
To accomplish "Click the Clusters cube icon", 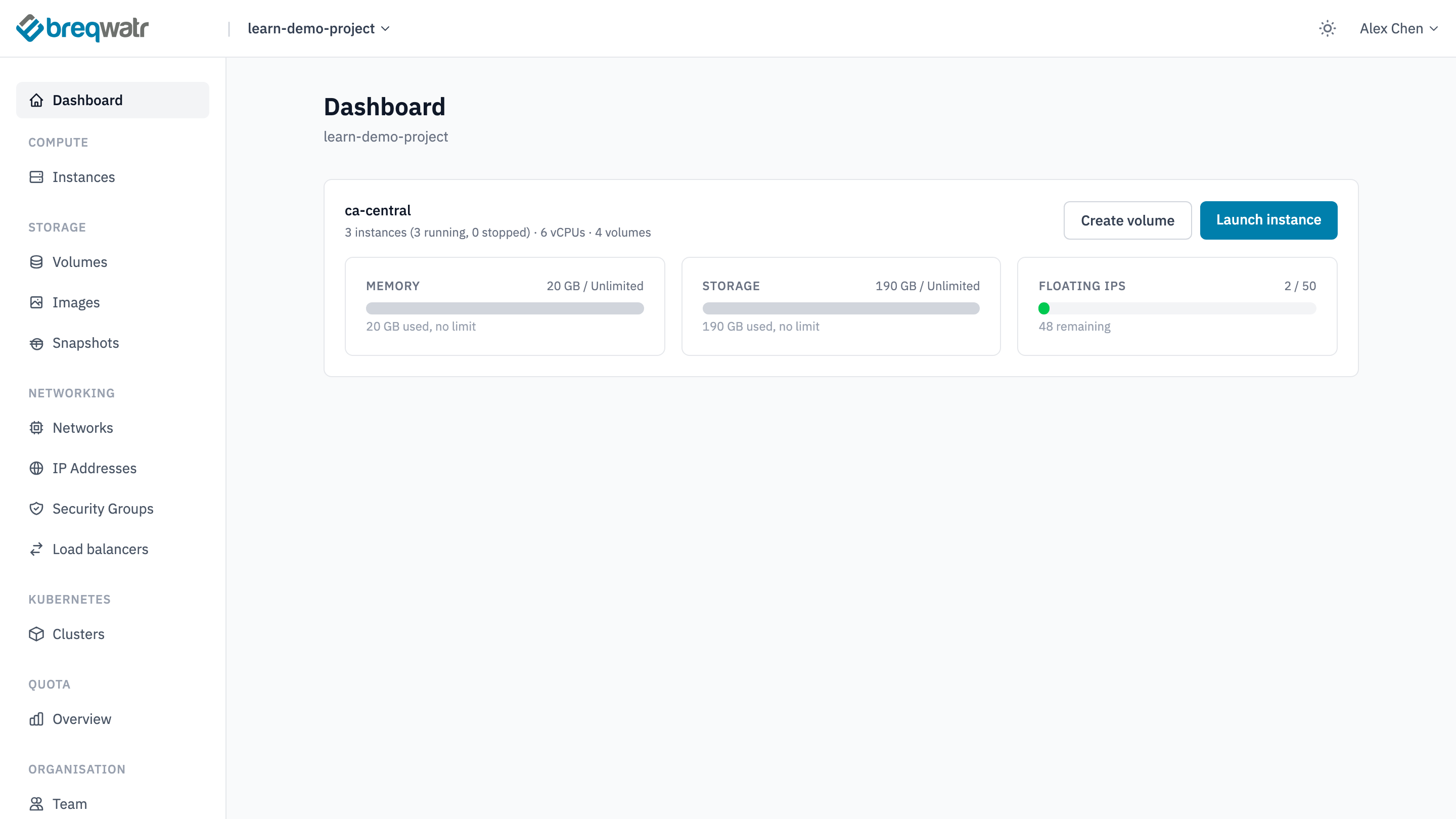I will click(x=36, y=634).
